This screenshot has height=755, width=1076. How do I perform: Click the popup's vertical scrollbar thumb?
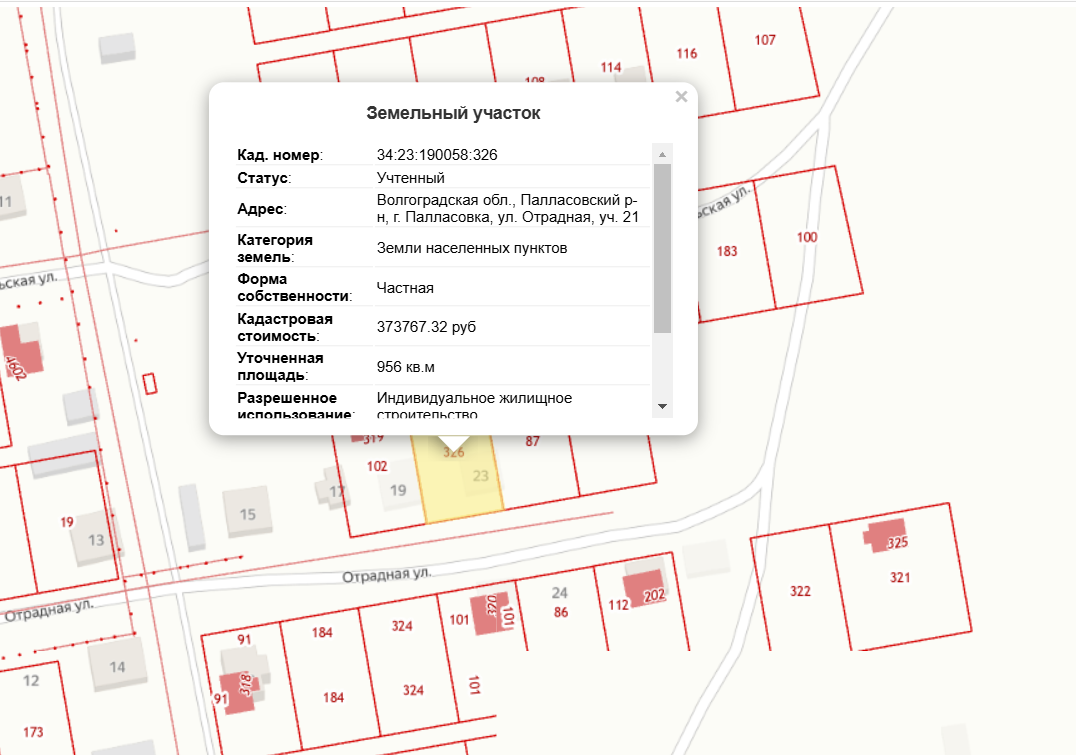point(662,248)
